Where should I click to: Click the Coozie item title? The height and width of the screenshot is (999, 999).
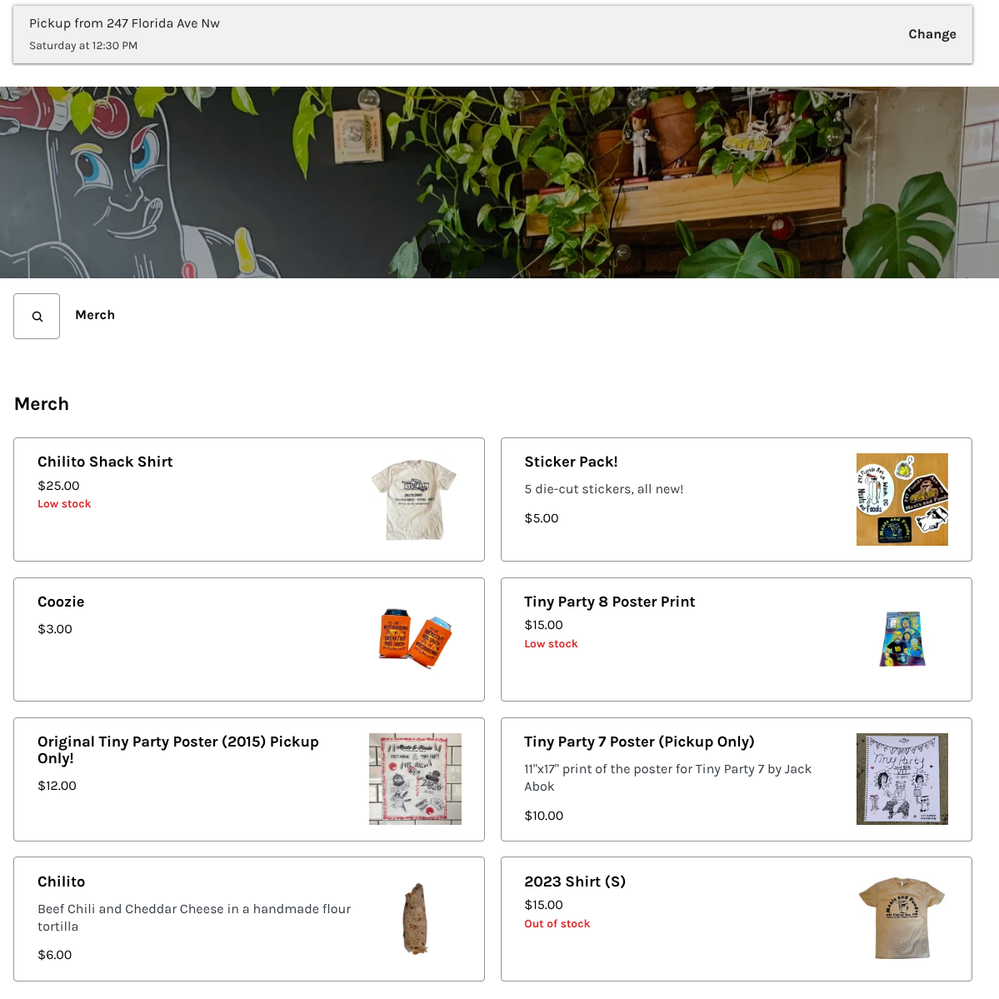click(x=61, y=602)
